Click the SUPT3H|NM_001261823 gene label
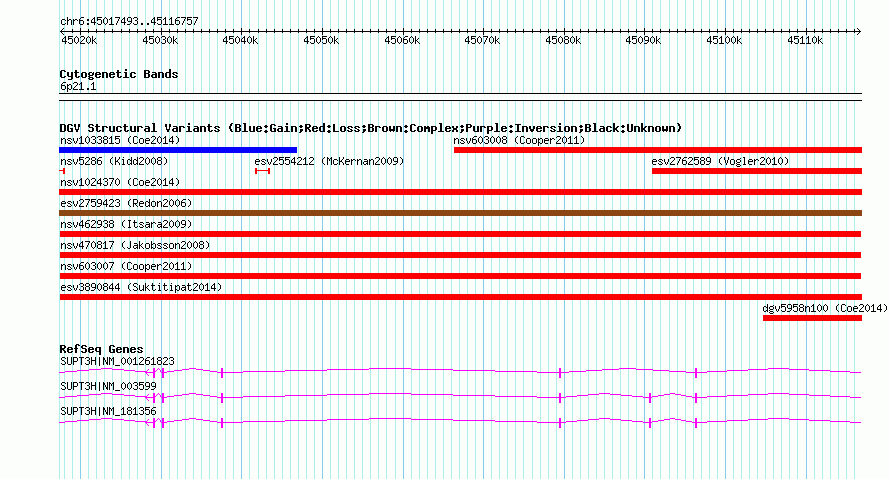 [117, 361]
